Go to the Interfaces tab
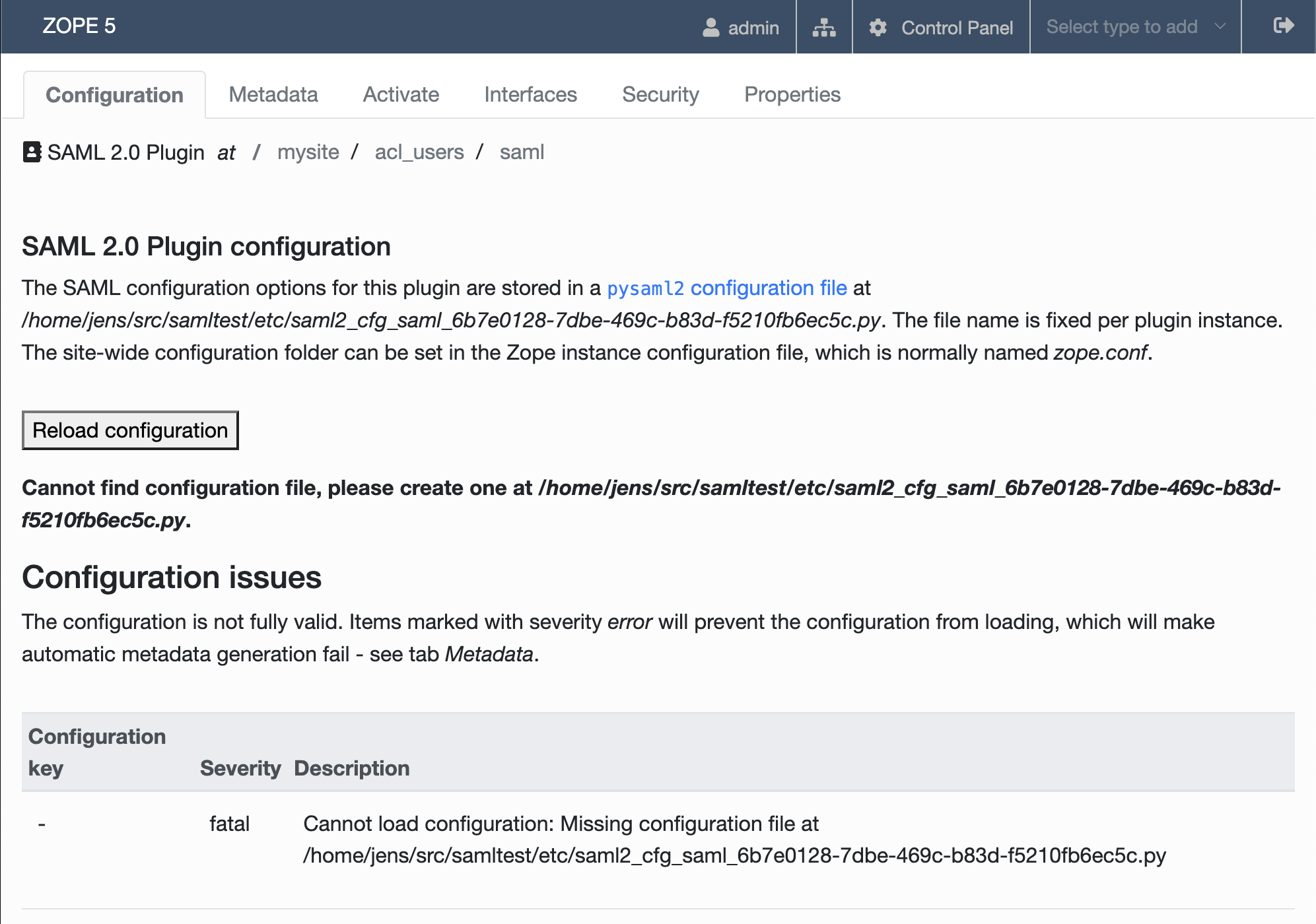 [x=530, y=94]
